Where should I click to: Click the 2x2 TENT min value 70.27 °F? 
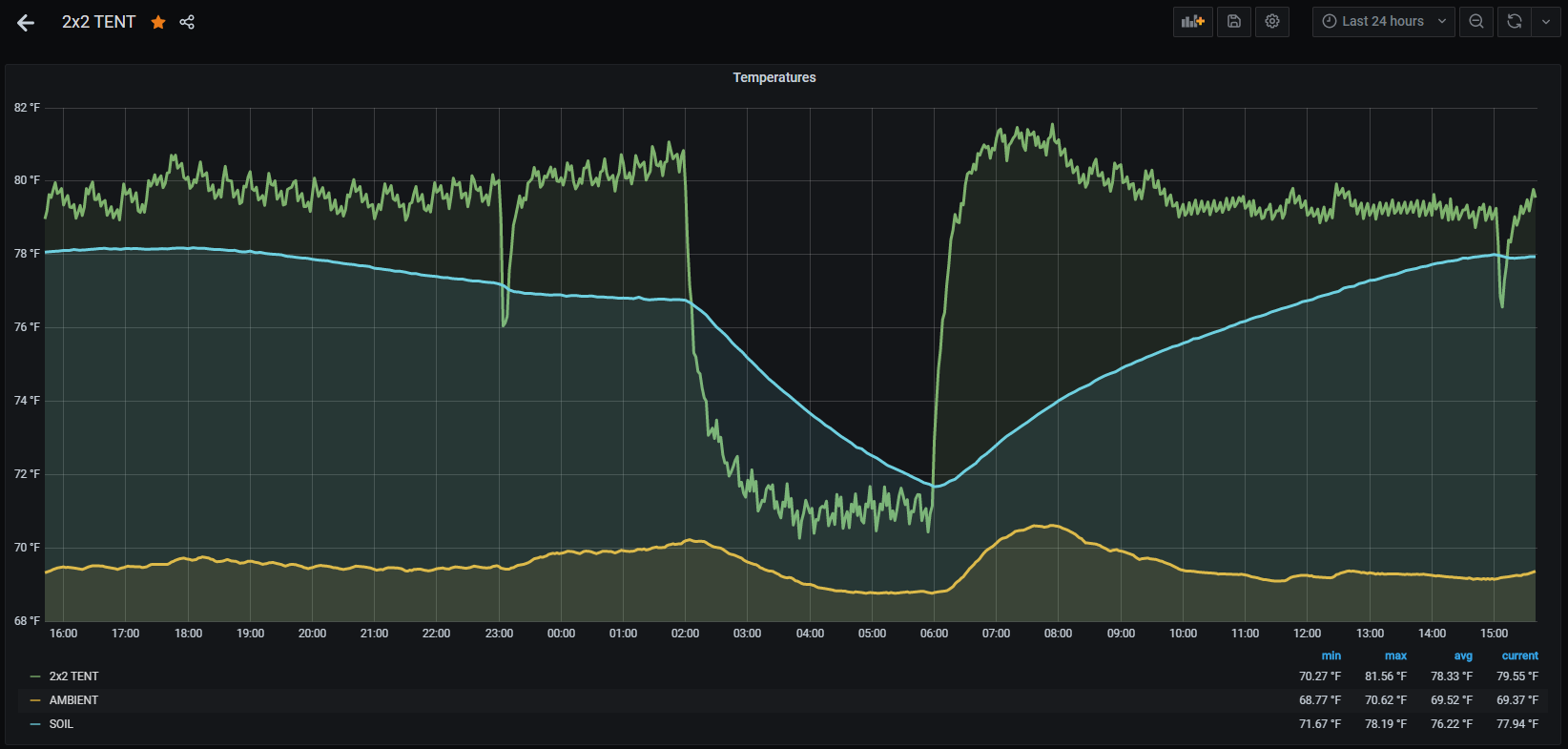1320,676
